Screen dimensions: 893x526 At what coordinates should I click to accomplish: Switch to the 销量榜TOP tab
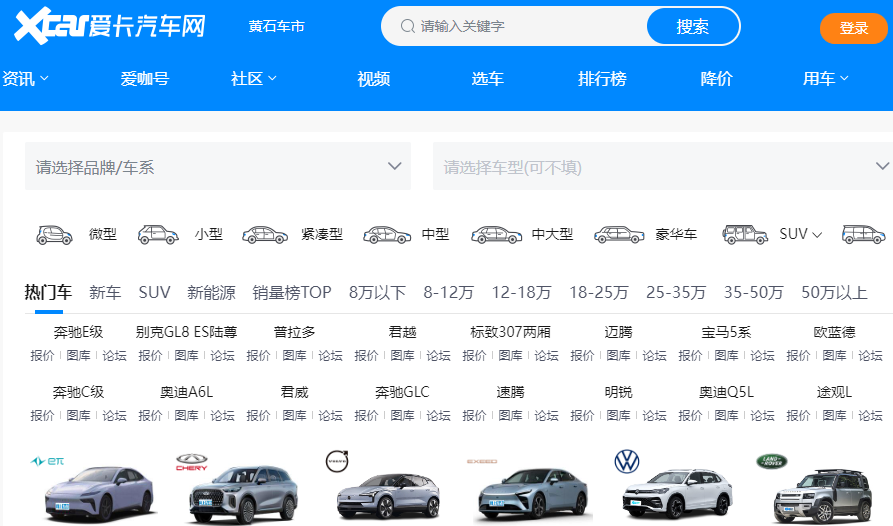pyautogui.click(x=292, y=293)
